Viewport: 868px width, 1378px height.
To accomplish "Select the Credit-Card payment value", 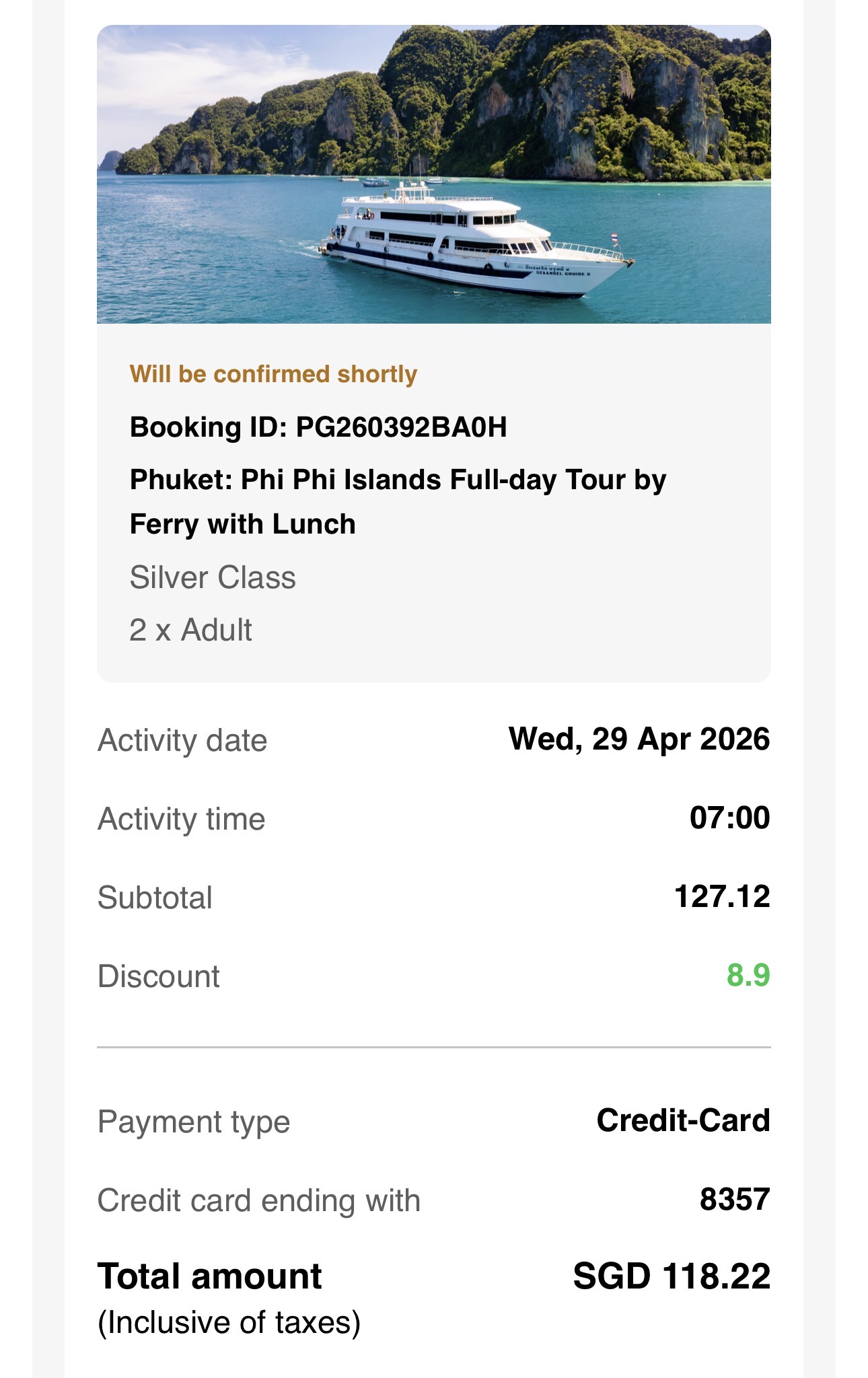I will (683, 1120).
